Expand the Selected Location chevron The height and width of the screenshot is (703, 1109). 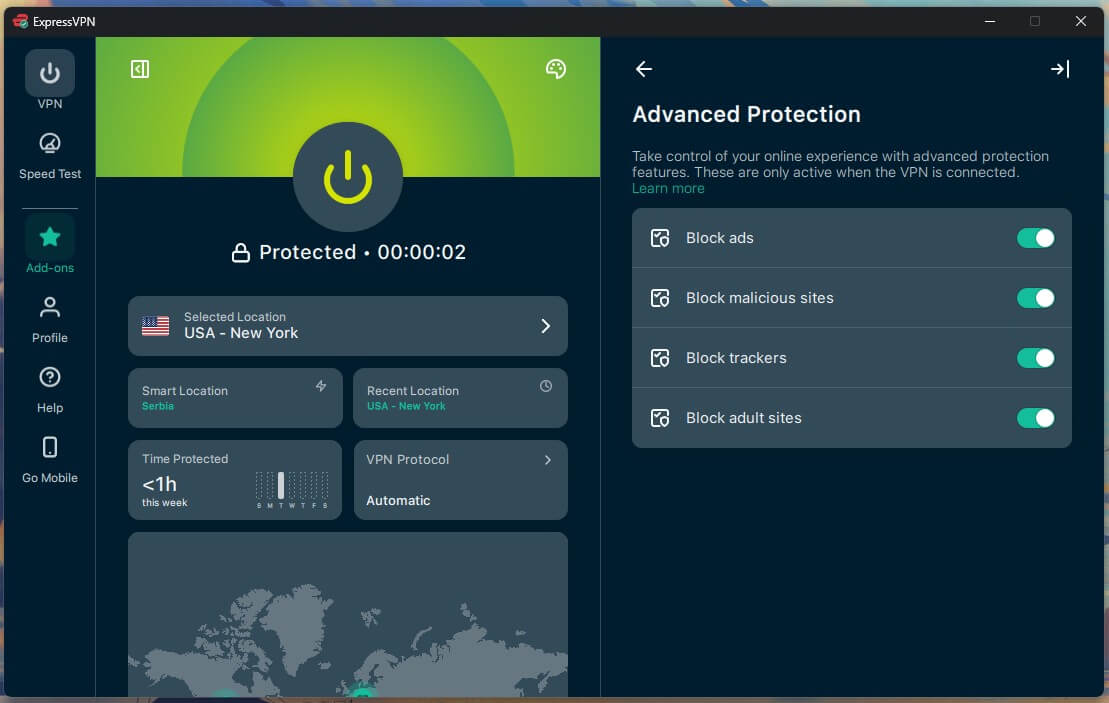coord(545,326)
